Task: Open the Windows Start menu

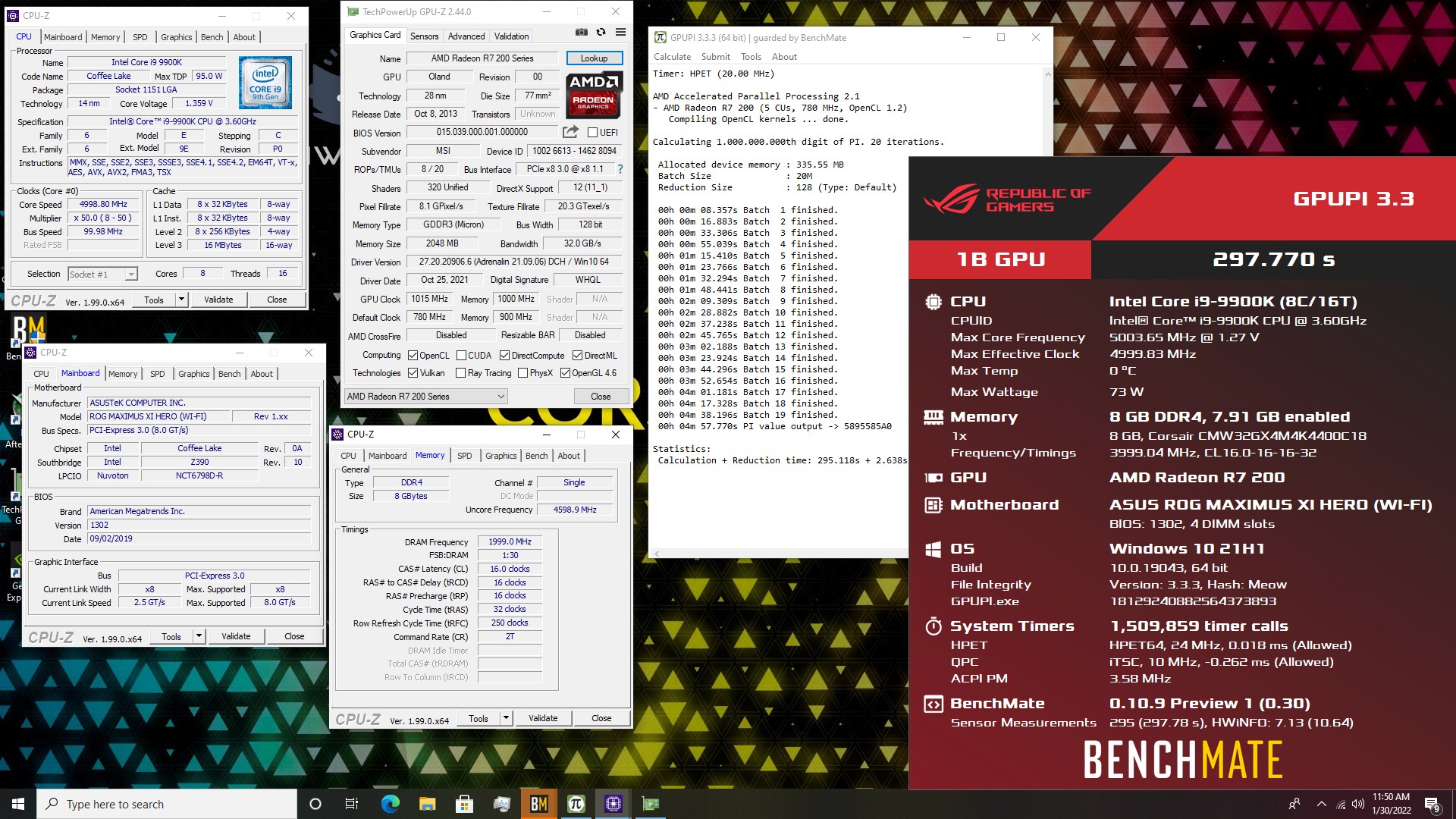Action: point(18,804)
